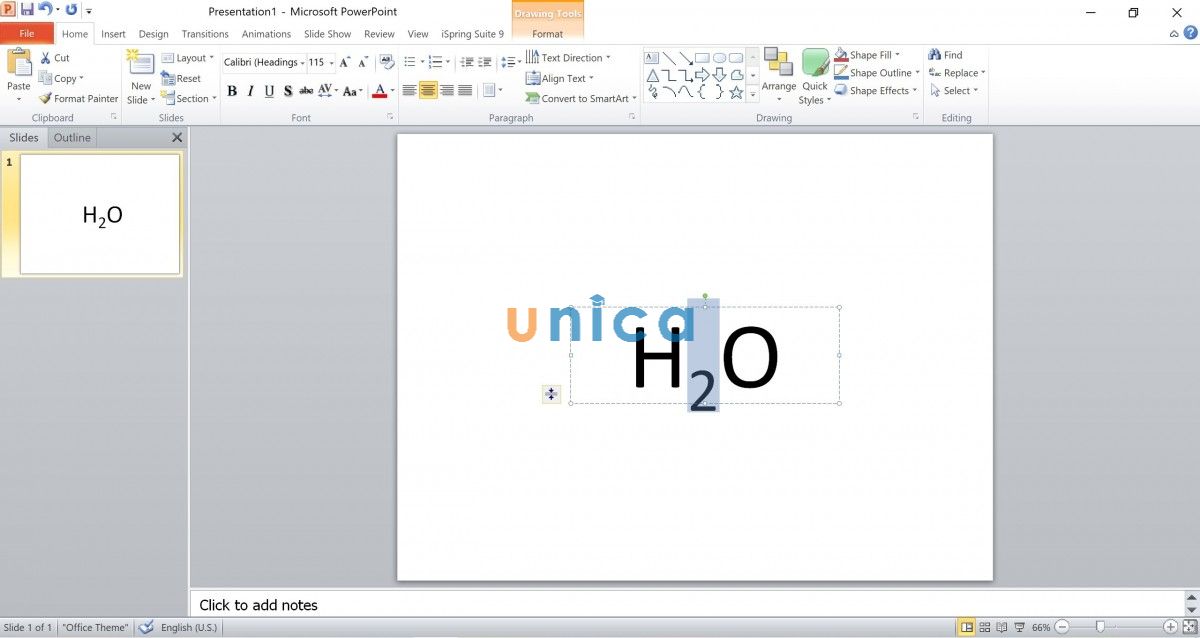1200x638 pixels.
Task: Select the Format Painter tool
Action: (x=78, y=98)
